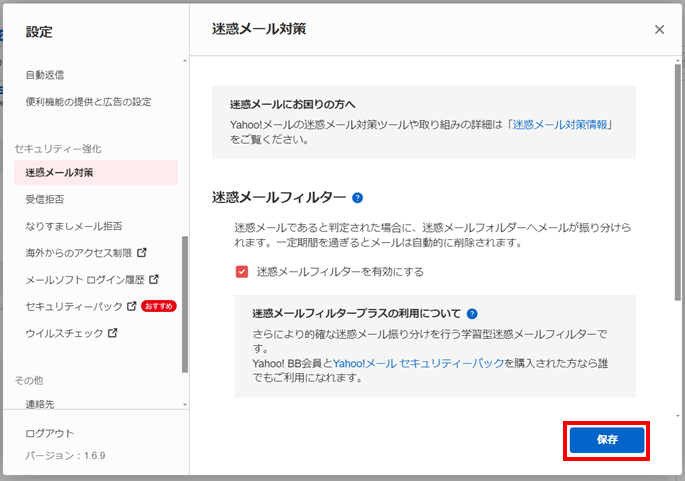
Task: Click sidebar scroll up arrow
Action: point(184,62)
